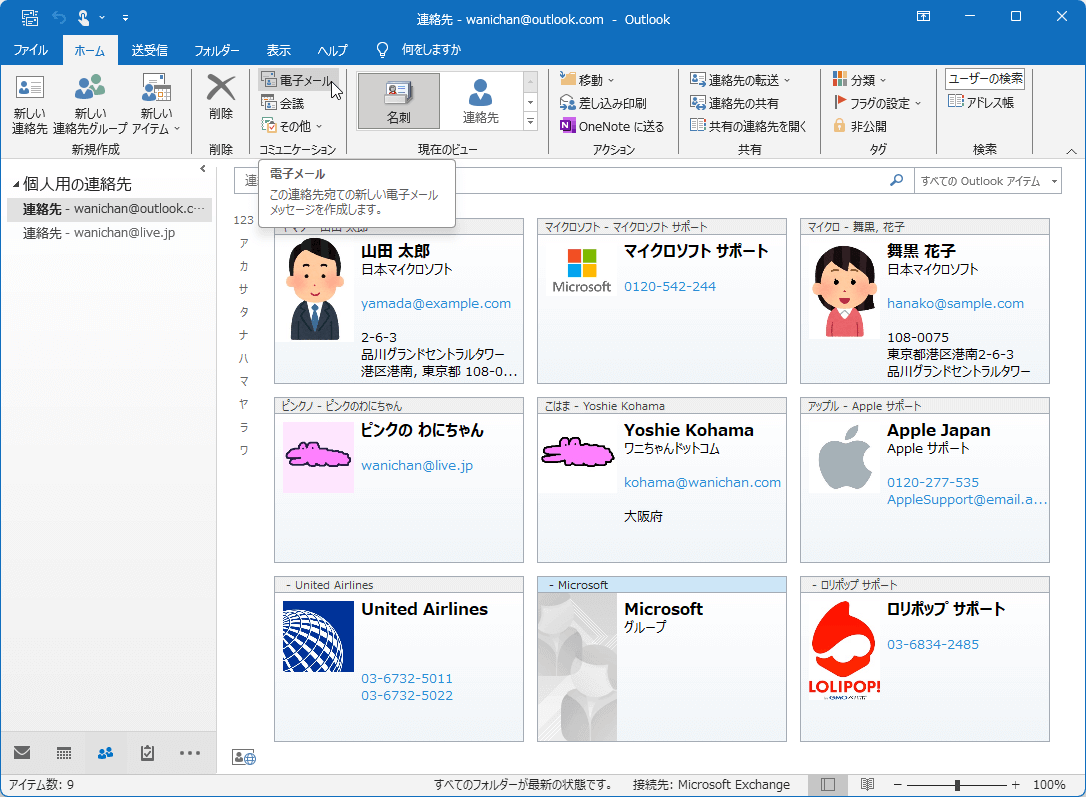Collapse the ribbon with the chevron
This screenshot has height=797, width=1086.
tap(1071, 151)
